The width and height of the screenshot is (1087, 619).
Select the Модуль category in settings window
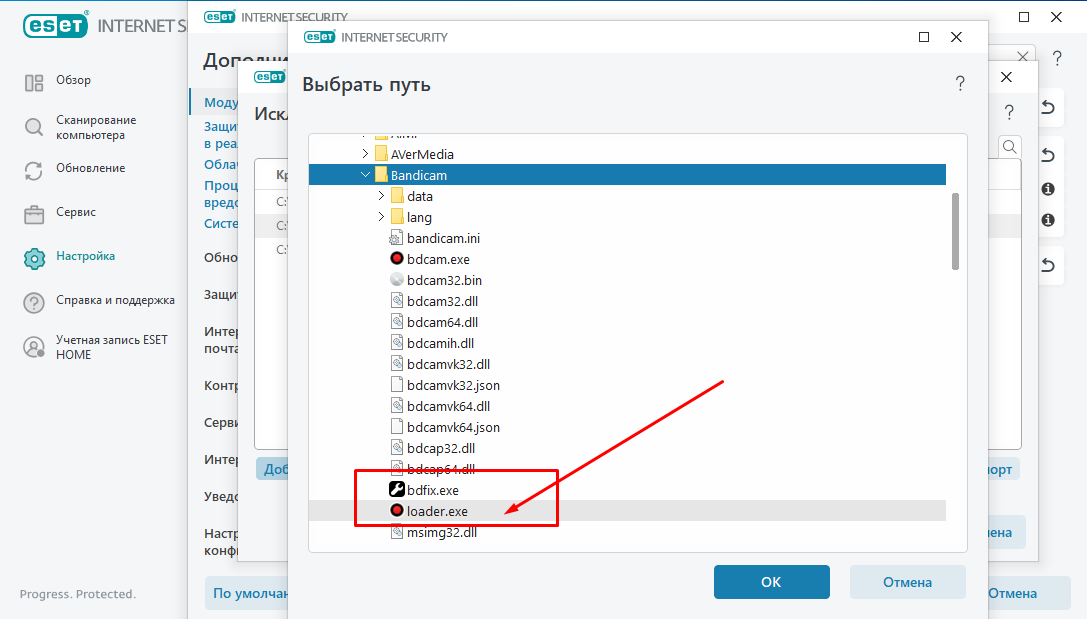point(220,103)
